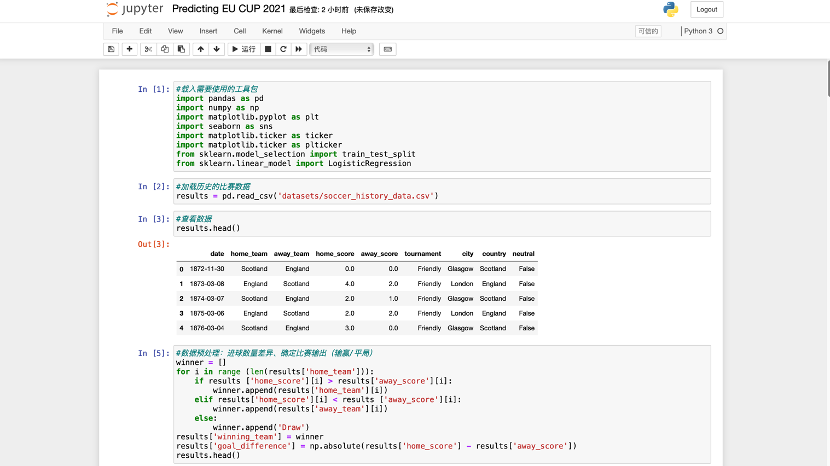Restart the kernel with circular arrow
830x466 pixels.
pos(283,49)
